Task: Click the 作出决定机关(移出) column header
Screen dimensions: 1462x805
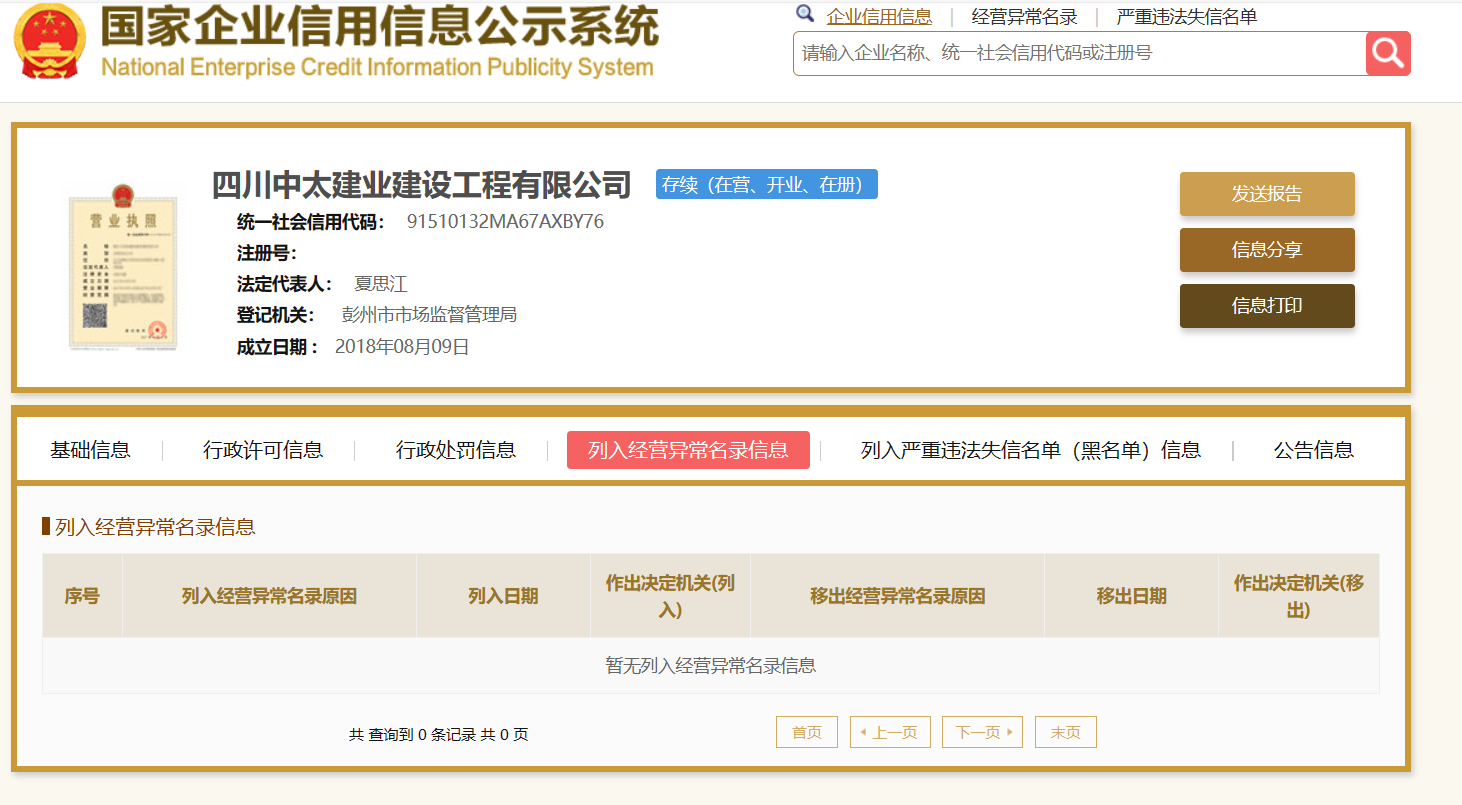Action: 1299,596
